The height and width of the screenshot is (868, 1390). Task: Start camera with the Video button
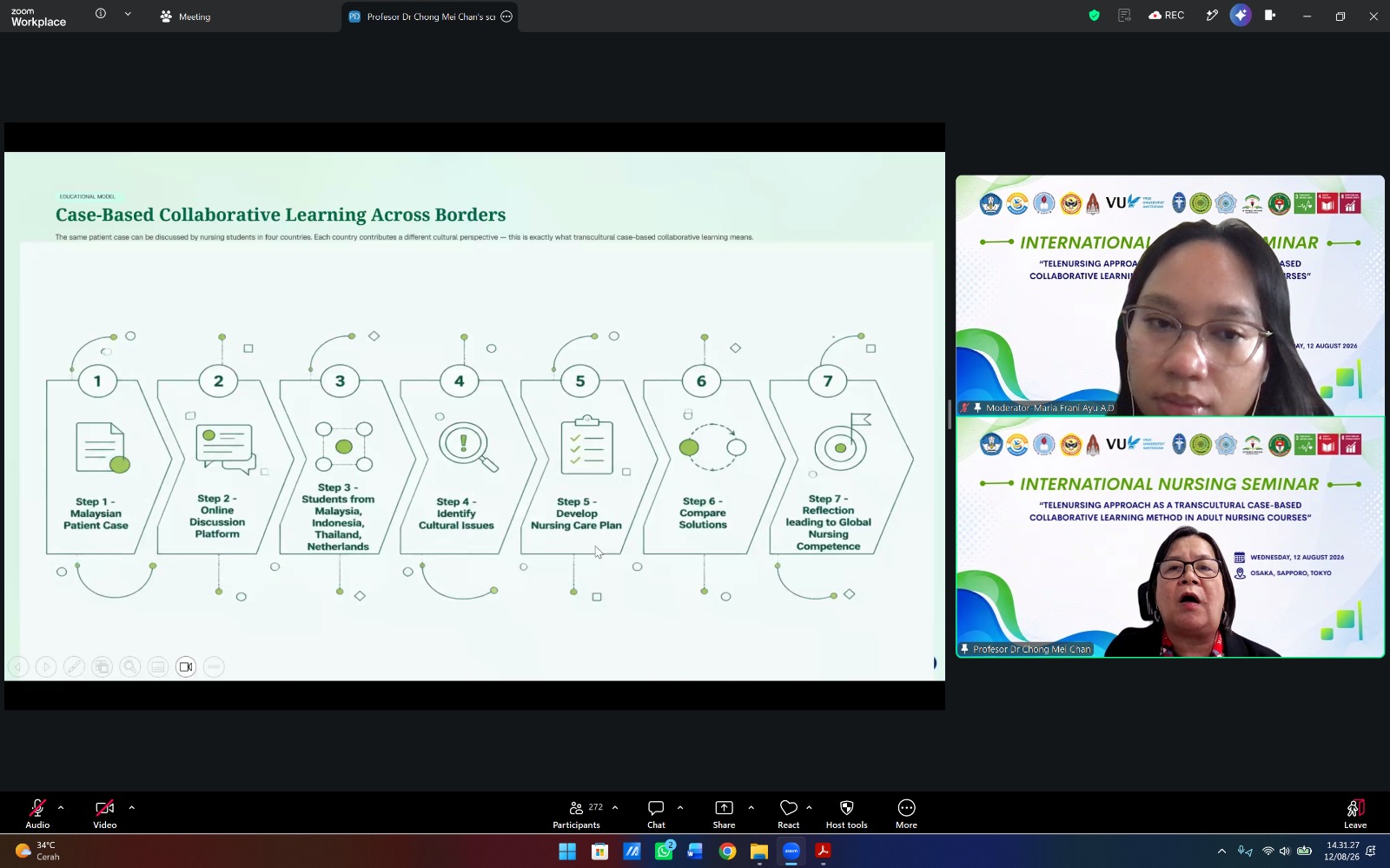pos(105,813)
